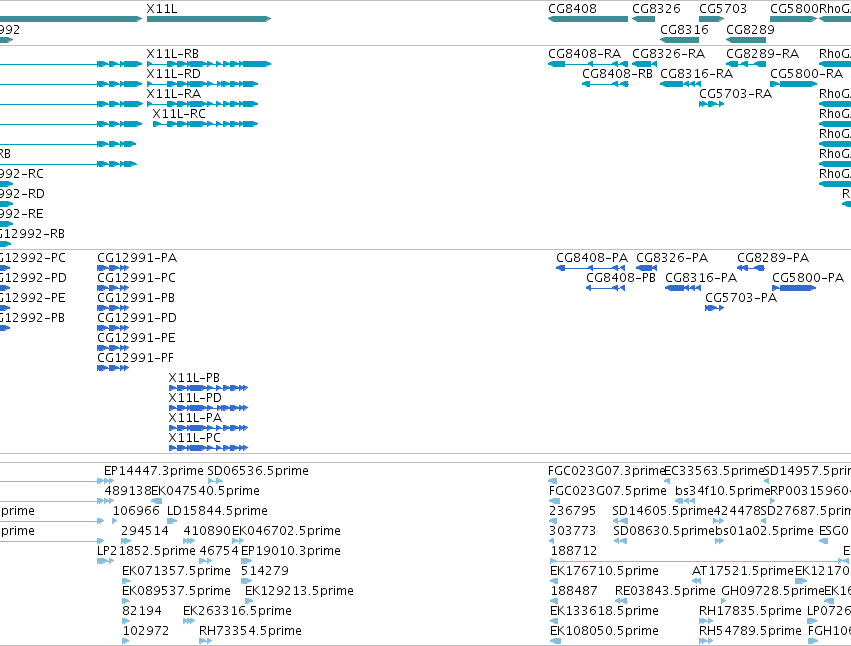Click the X11L gene label
The image size is (851, 646).
pos(162,9)
